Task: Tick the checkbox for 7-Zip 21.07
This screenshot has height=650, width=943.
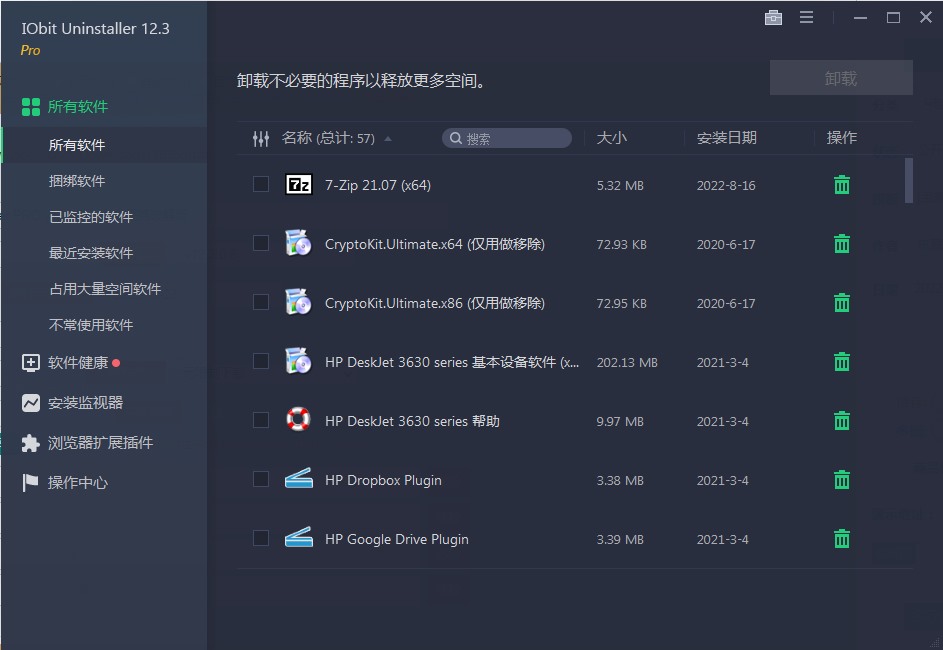Action: click(x=261, y=184)
